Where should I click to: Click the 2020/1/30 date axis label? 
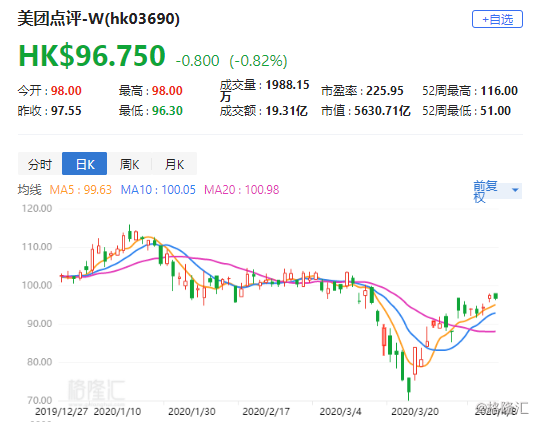tap(192, 411)
